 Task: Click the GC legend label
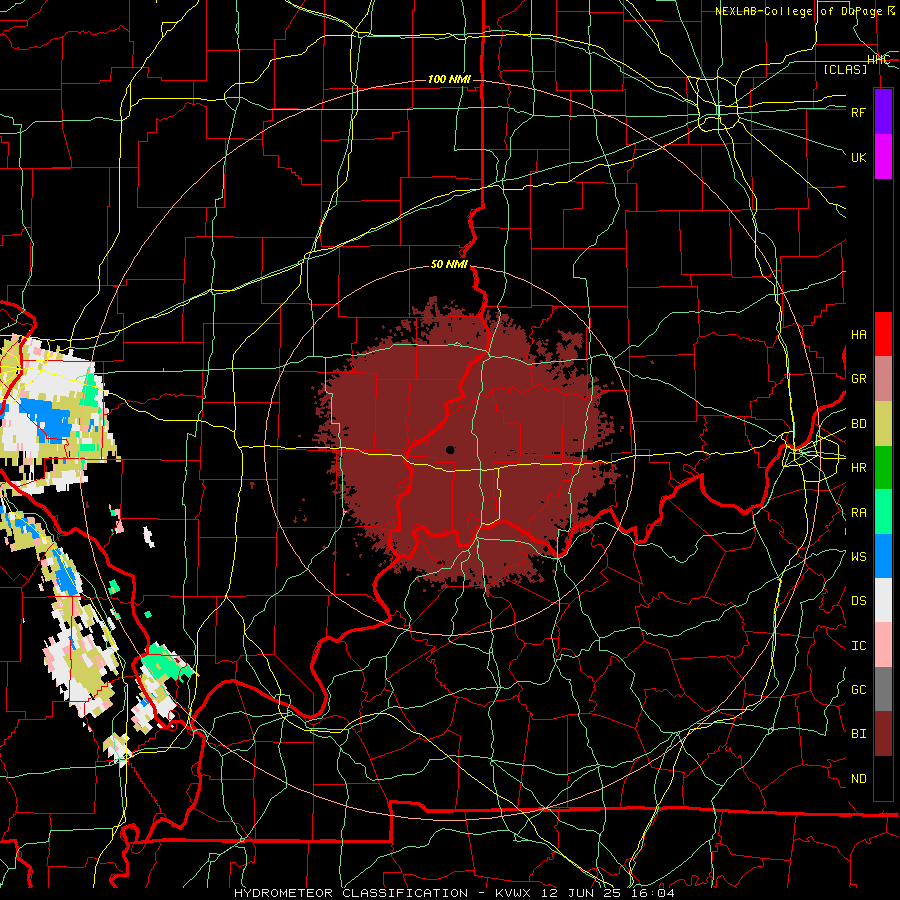click(858, 690)
